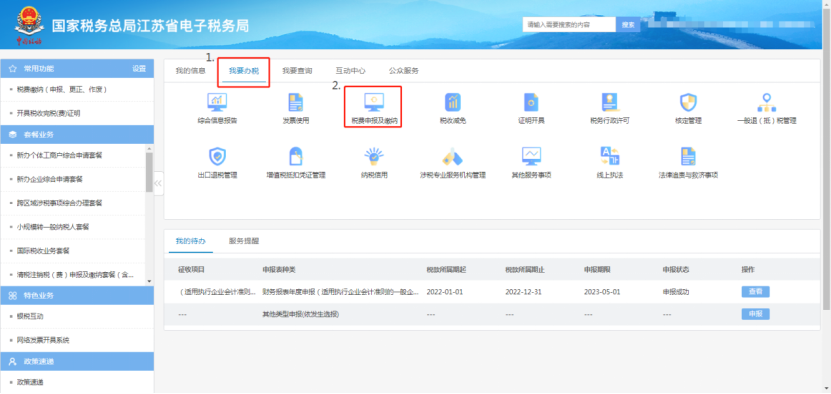Screen dimensions: 831x394
Task: Click stack icon beside 套餐业务
Action: click(13, 135)
